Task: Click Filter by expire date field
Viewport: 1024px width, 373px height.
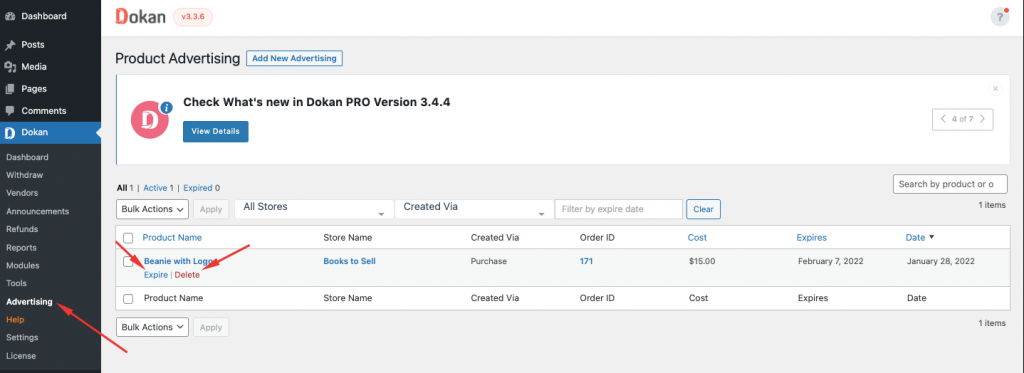Action: pyautogui.click(x=618, y=209)
